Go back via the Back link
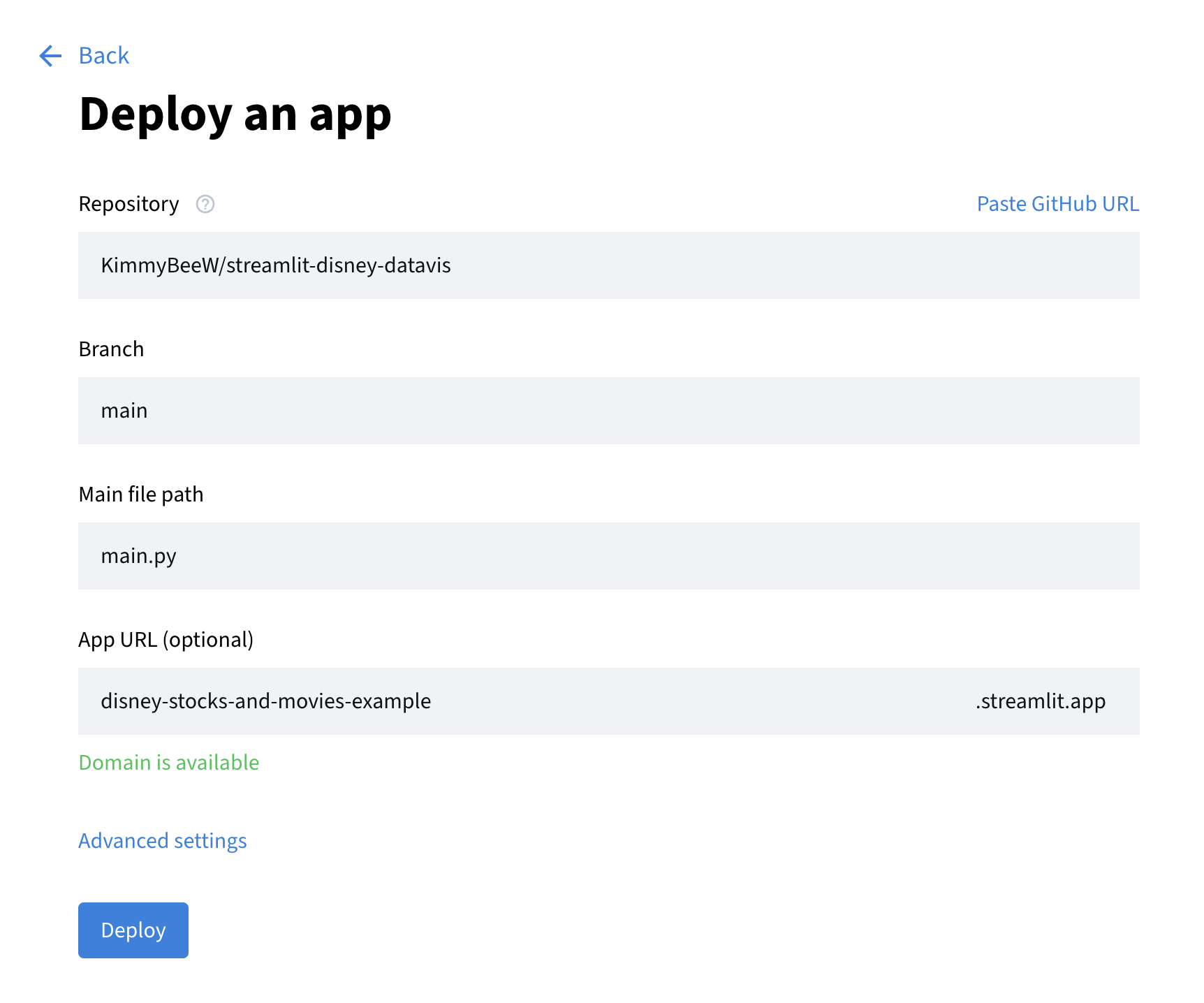The image size is (1204, 1003). 103,56
